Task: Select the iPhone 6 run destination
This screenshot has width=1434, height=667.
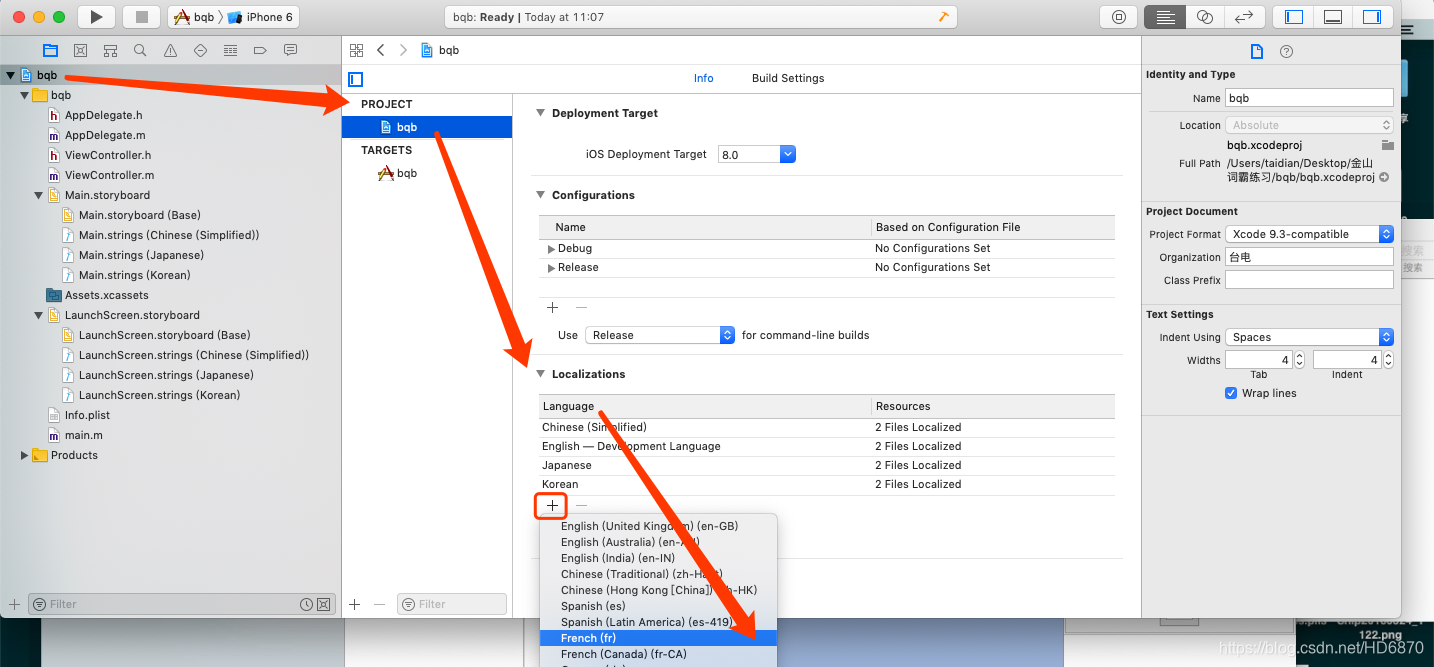Action: 260,17
